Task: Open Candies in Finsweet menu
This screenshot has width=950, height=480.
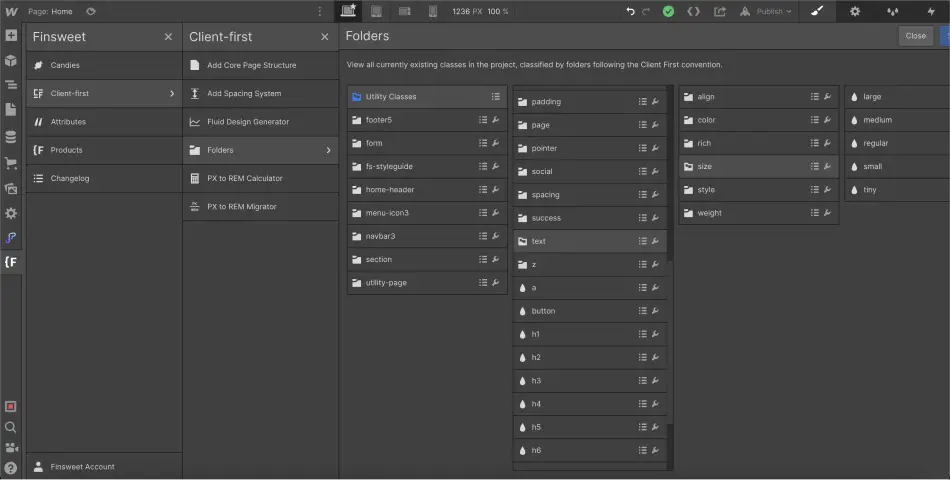Action: click(x=104, y=65)
